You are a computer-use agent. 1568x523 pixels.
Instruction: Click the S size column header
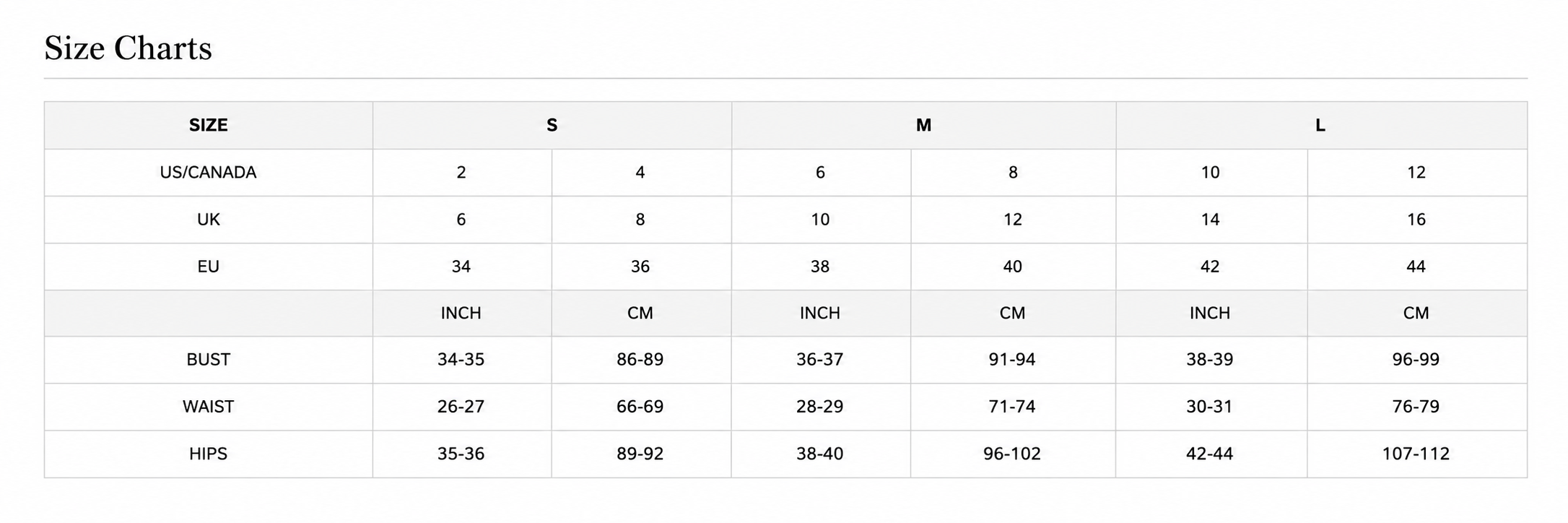click(x=552, y=125)
